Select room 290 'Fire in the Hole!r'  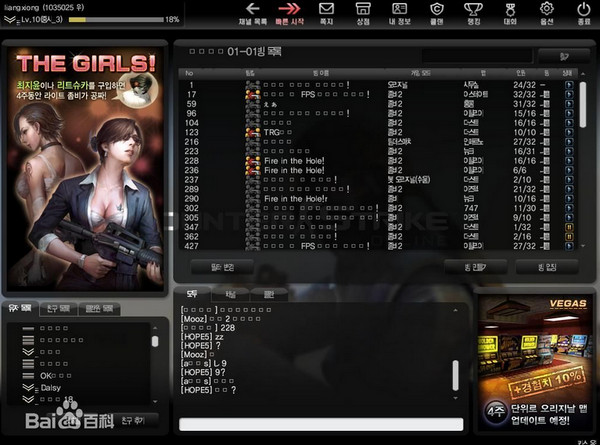point(377,199)
